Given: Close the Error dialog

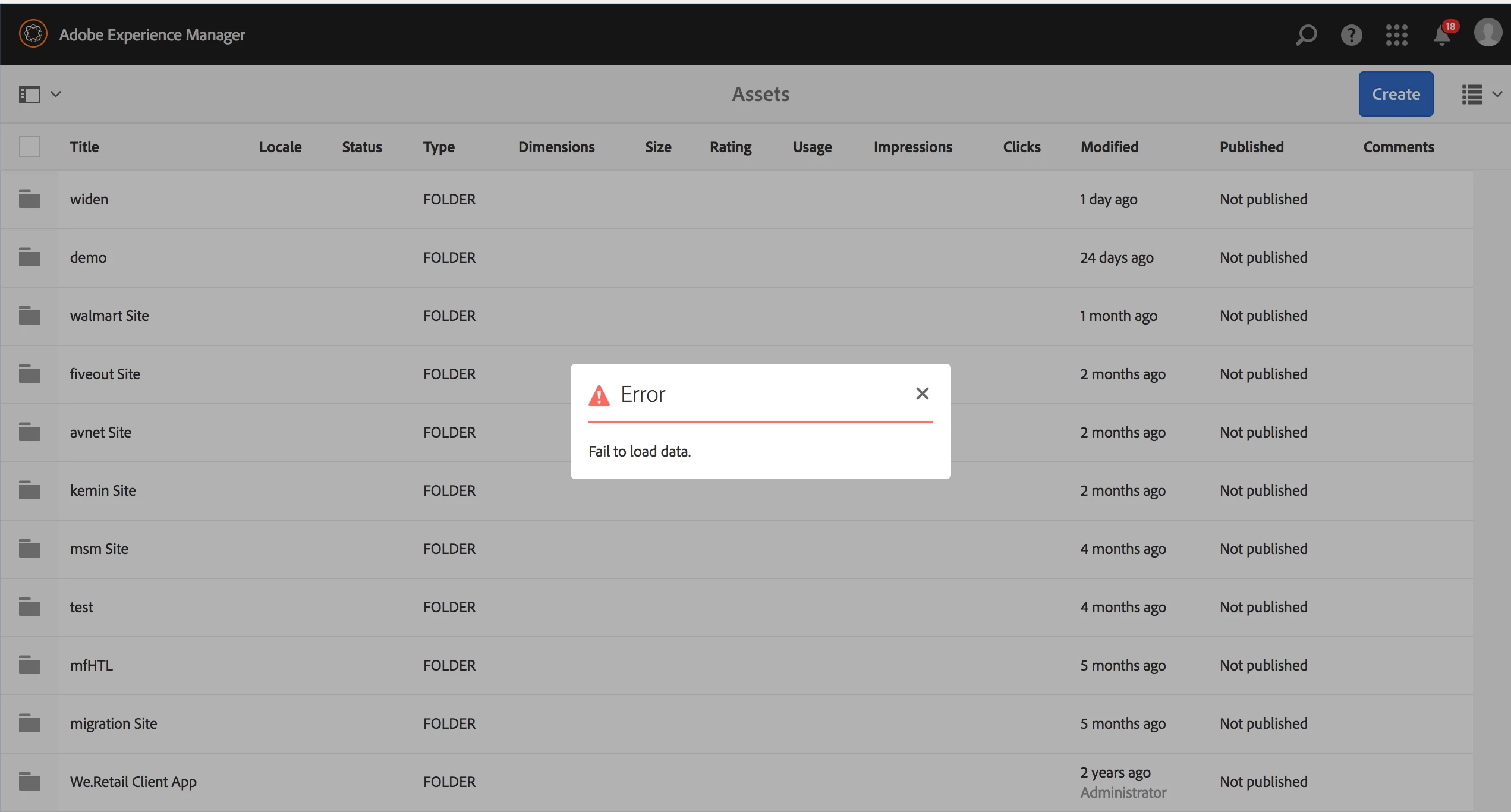Looking at the screenshot, I should pyautogui.click(x=922, y=394).
